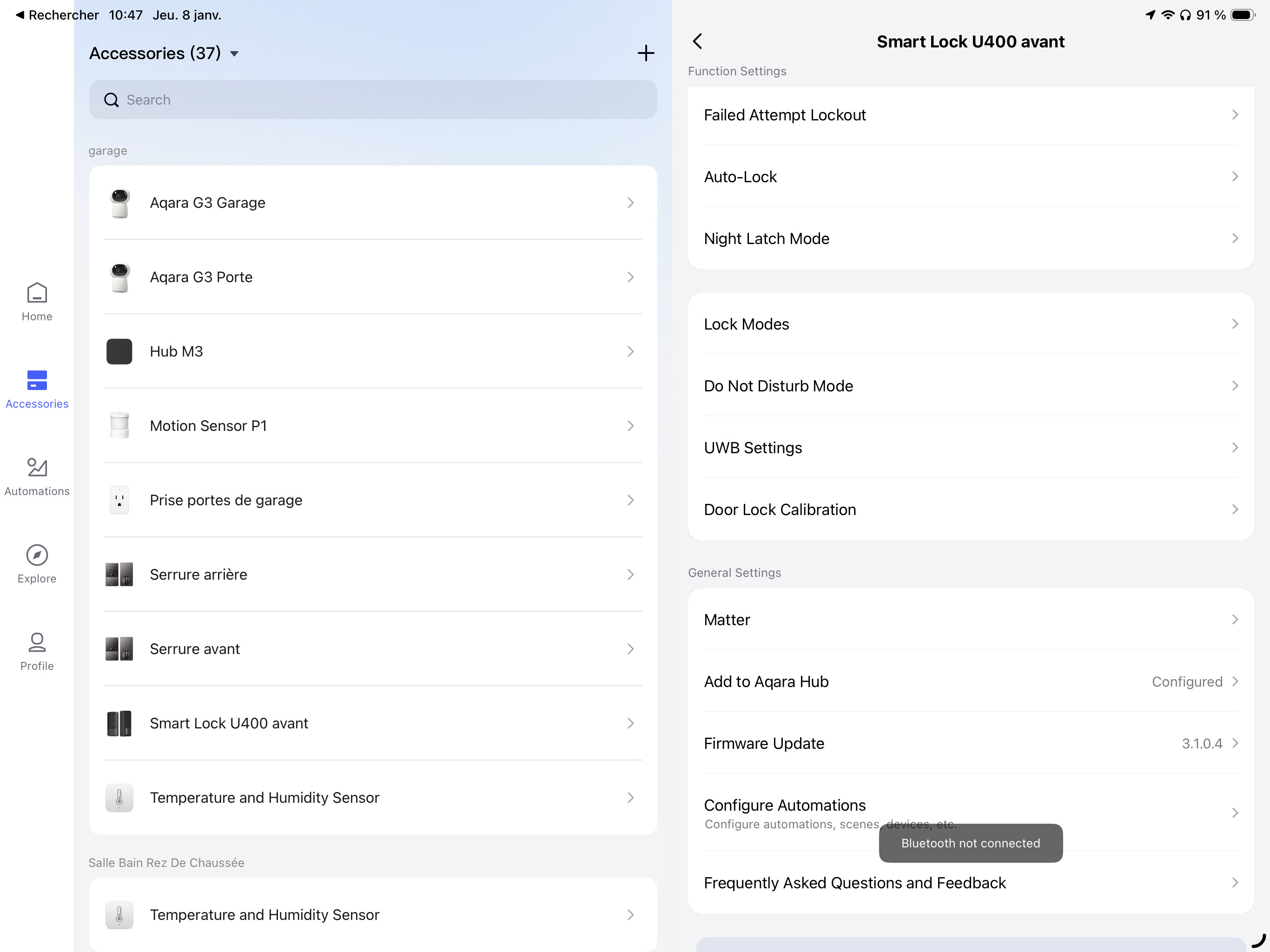Go back using the left chevron arrow
Image resolution: width=1270 pixels, height=952 pixels.
click(698, 41)
